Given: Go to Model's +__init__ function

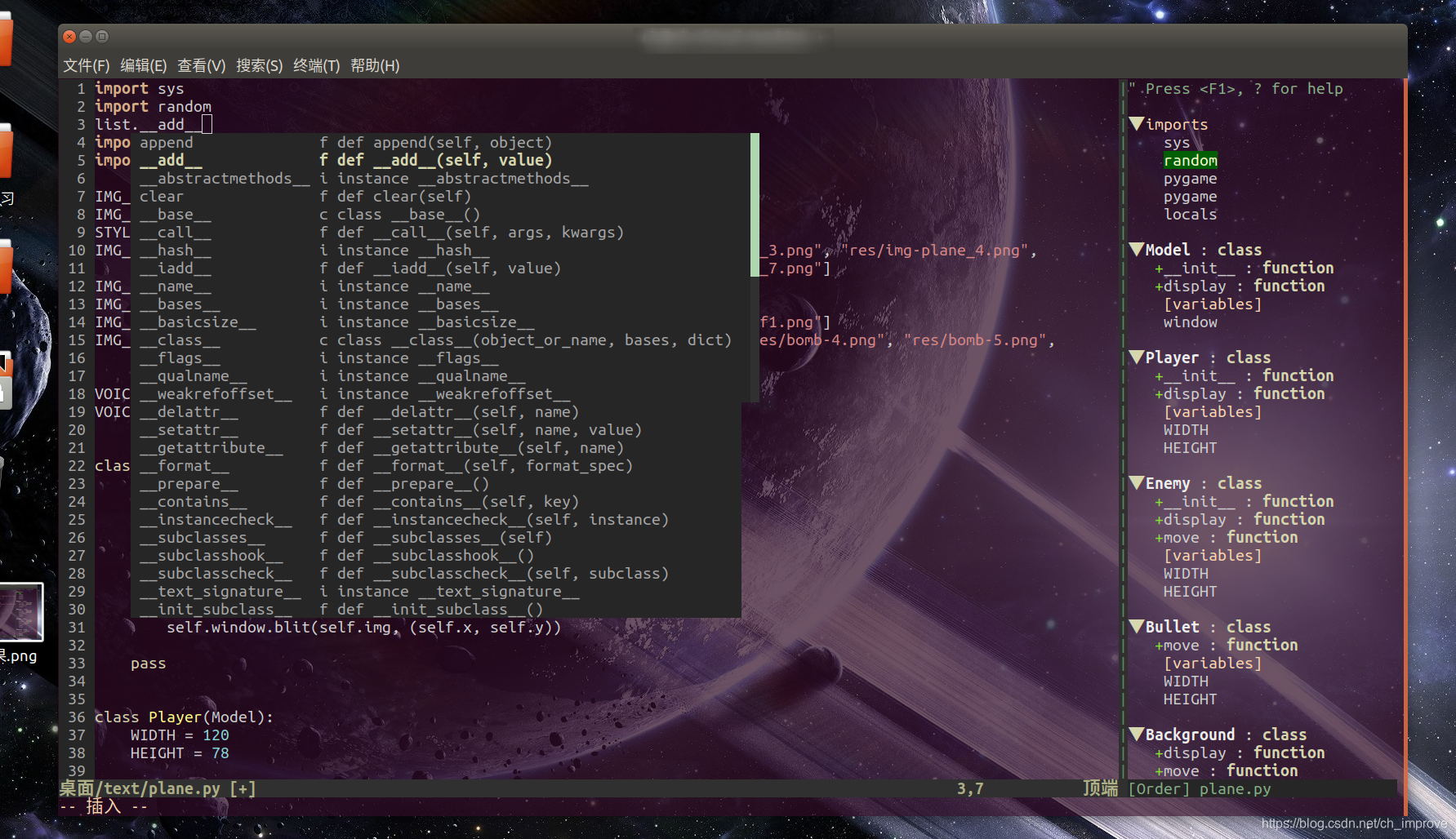Looking at the screenshot, I should 1244,268.
